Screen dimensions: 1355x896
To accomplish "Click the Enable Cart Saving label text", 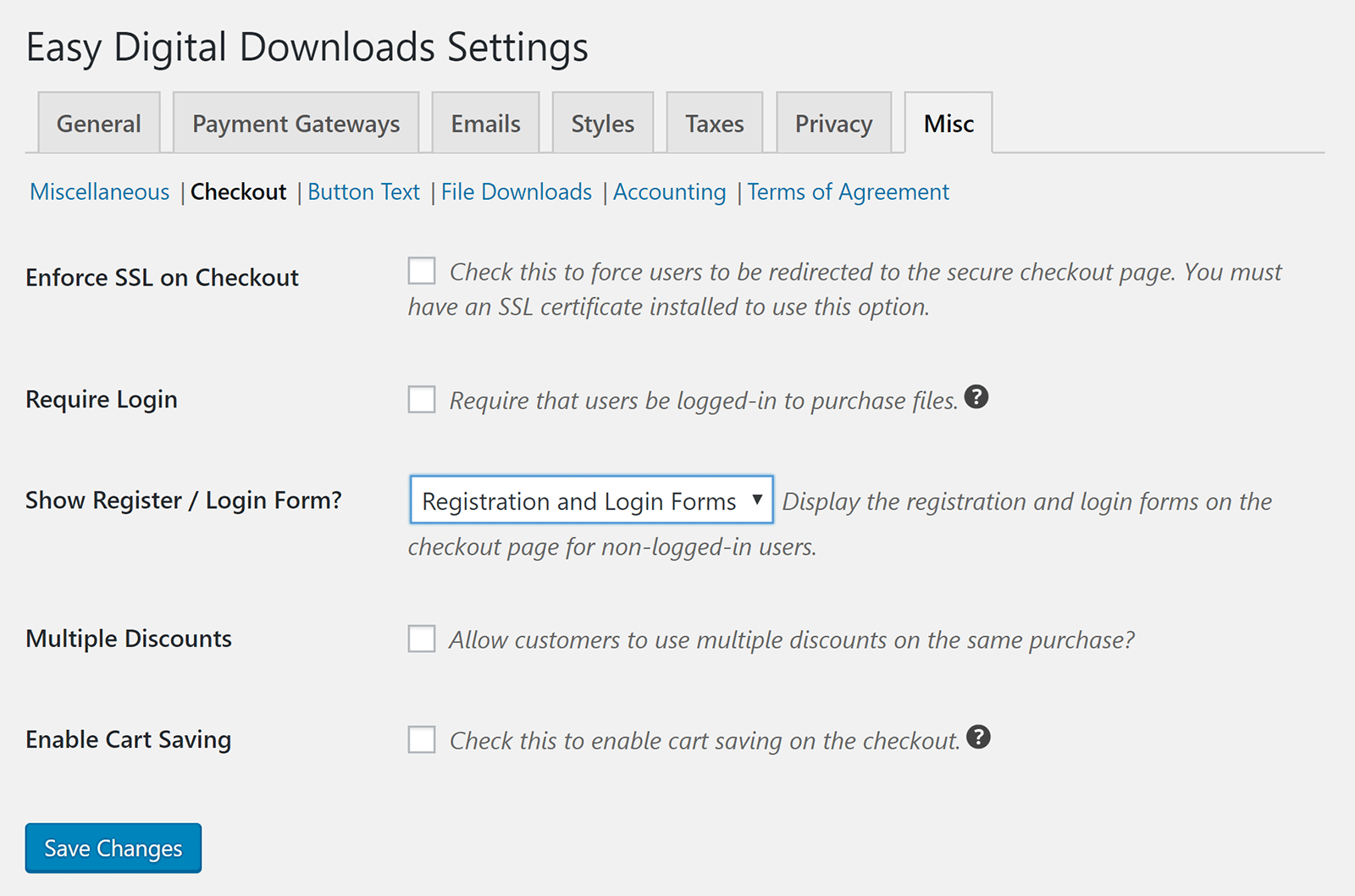I will pyautogui.click(x=129, y=739).
